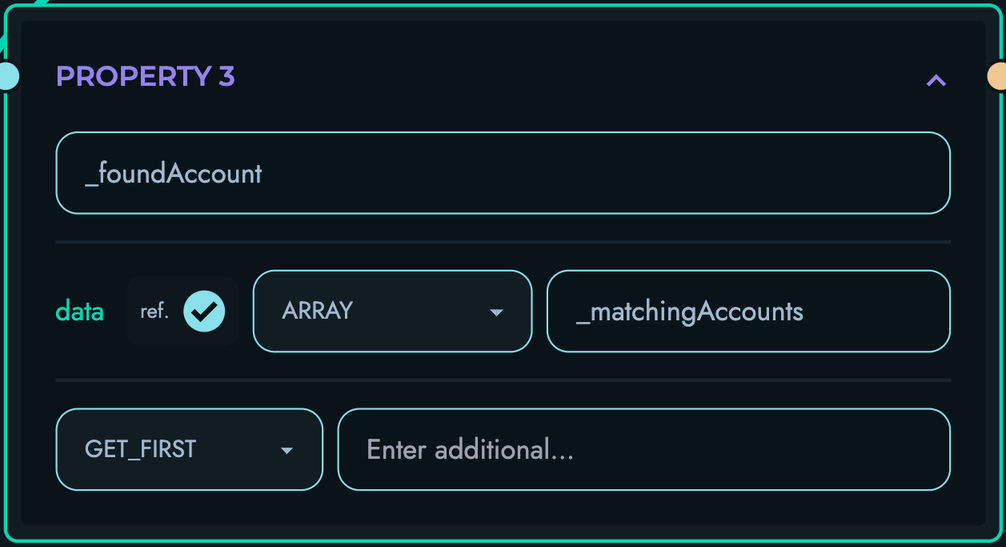
Task: Click the ARRAY dropdown arrow icon
Action: pyautogui.click(x=496, y=312)
